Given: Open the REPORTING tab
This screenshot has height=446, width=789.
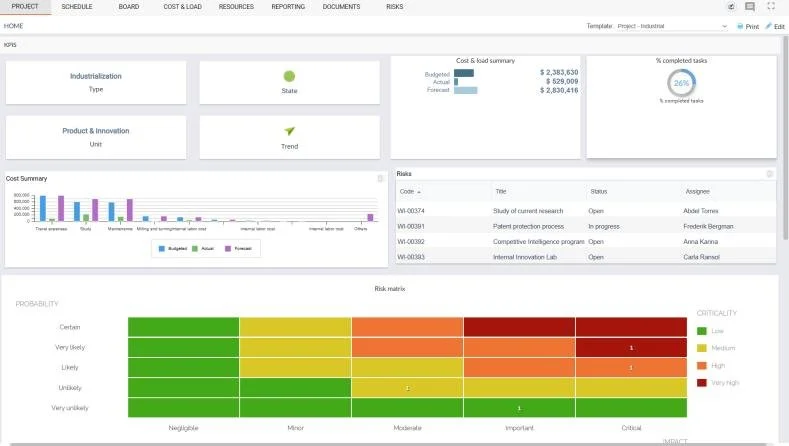Looking at the screenshot, I should coord(288,7).
